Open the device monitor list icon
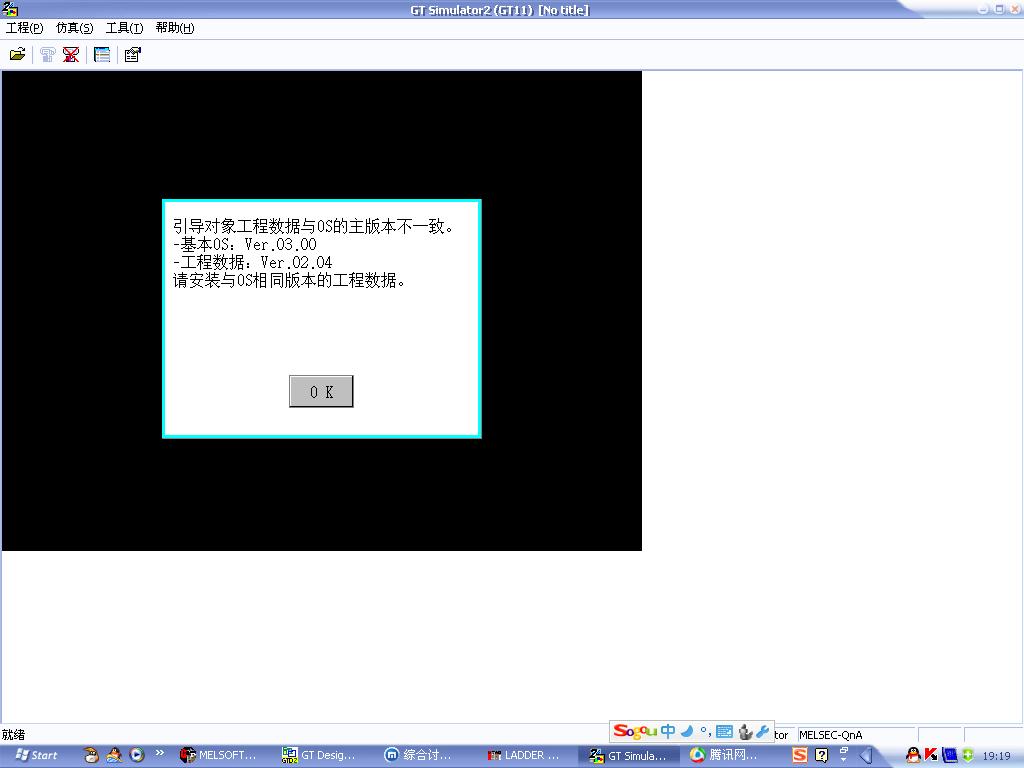Screen dimensions: 1024x768 (102, 55)
